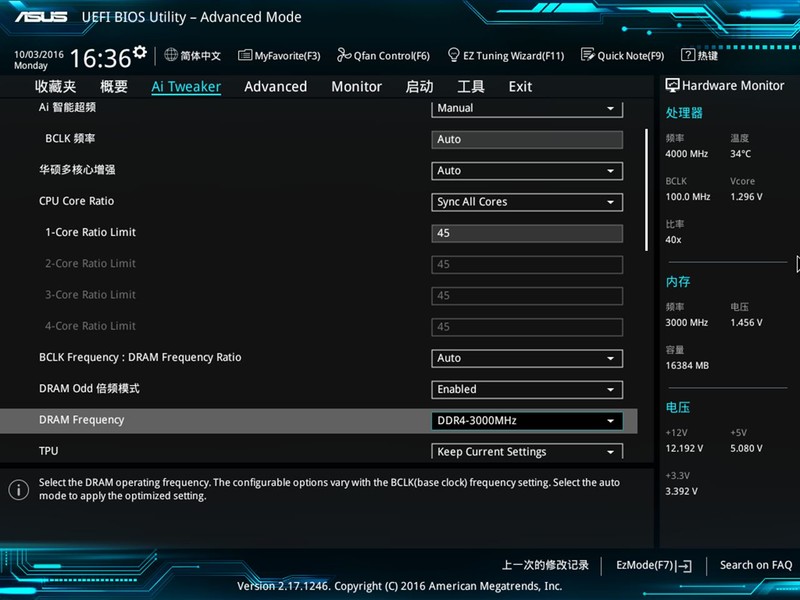Switch to the 概要 main tab
The image size is (800, 600).
[x=113, y=86]
